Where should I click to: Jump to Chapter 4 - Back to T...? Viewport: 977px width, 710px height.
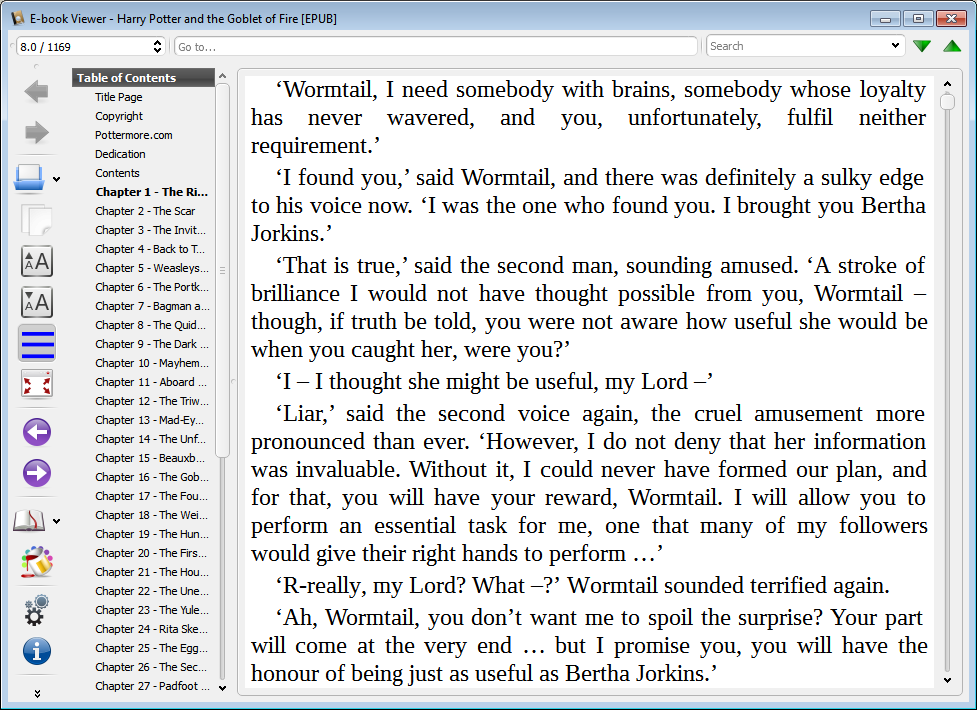150,249
